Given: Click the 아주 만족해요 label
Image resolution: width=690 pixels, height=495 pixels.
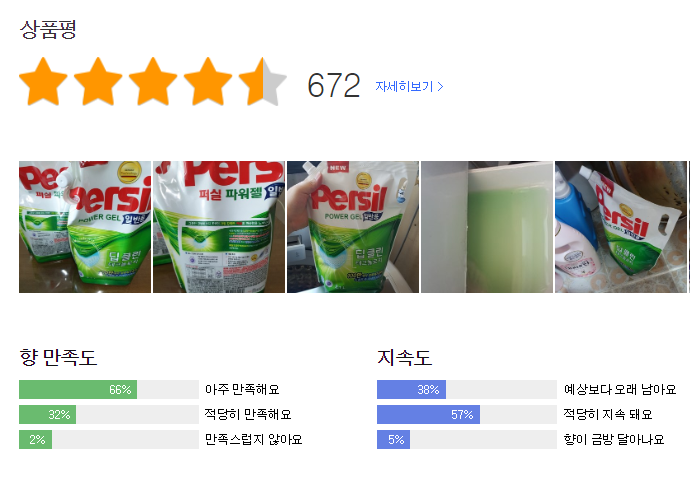Looking at the screenshot, I should coord(242,389).
